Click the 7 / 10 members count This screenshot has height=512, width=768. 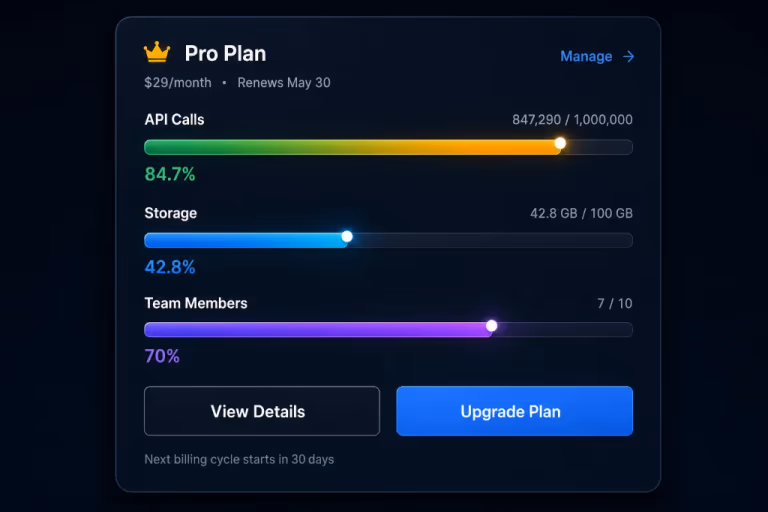(615, 303)
